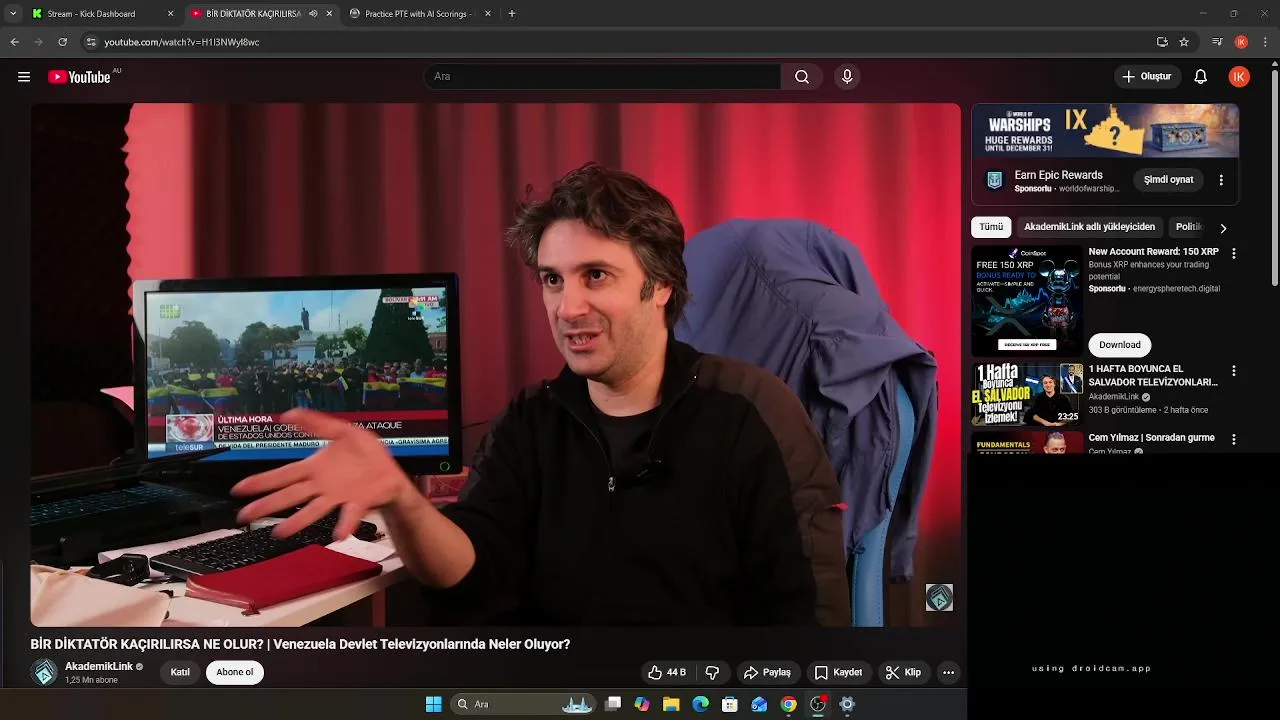Click Şimdi oynat on Warships ad
The image size is (1280, 720).
[1168, 180]
